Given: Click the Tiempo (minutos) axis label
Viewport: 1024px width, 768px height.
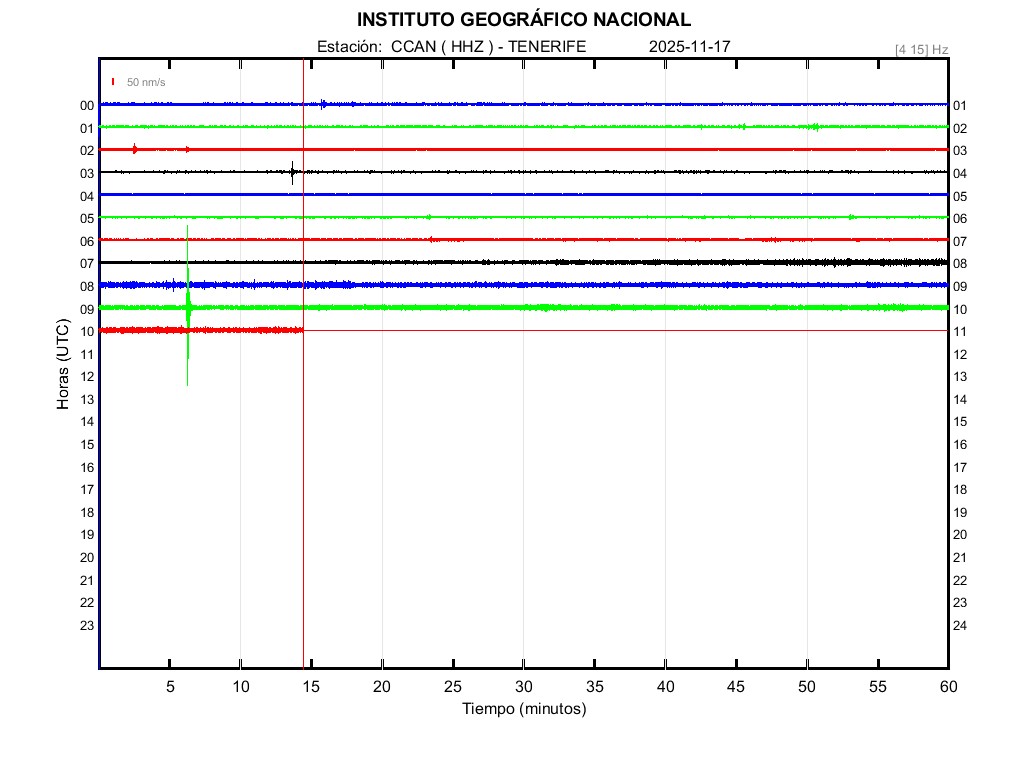Looking at the screenshot, I should [524, 709].
